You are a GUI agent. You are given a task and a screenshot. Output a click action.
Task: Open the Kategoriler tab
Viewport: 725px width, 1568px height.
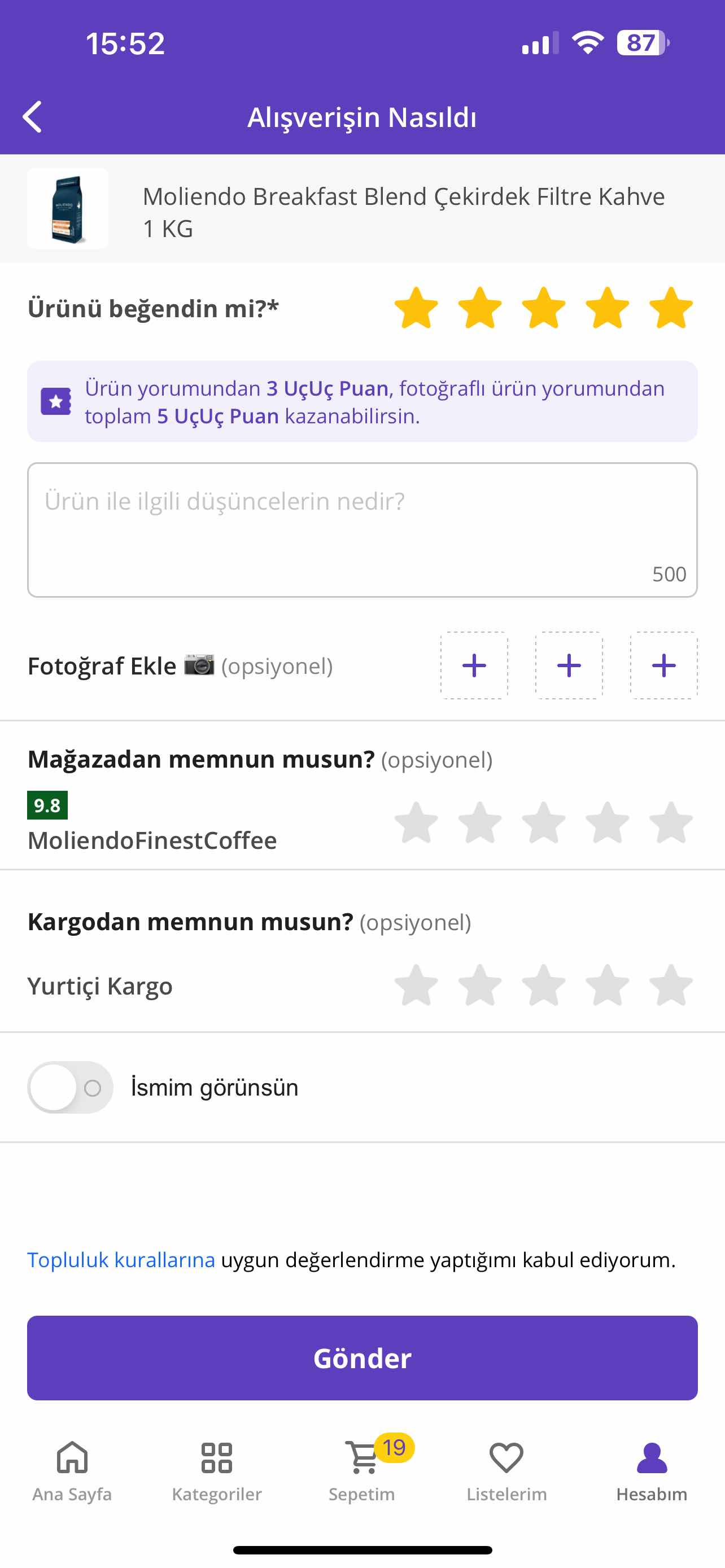(x=217, y=1469)
